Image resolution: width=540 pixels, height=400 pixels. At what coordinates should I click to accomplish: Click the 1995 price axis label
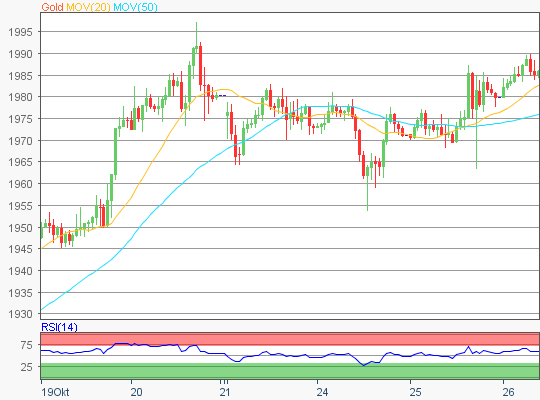coord(20,32)
